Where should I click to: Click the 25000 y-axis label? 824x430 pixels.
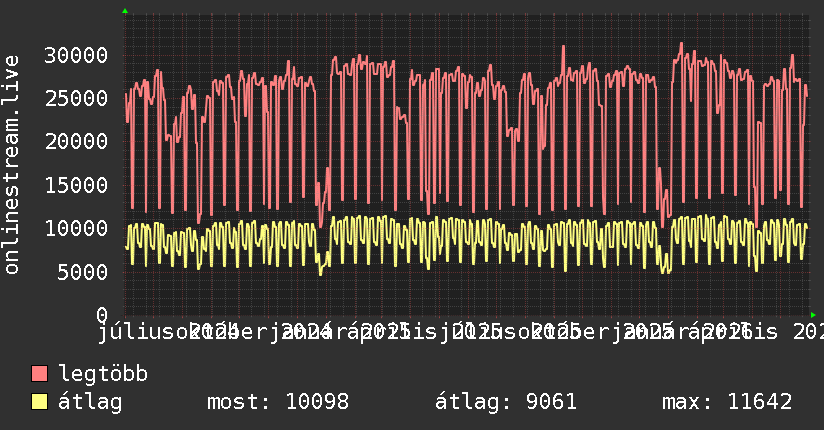tap(76, 98)
